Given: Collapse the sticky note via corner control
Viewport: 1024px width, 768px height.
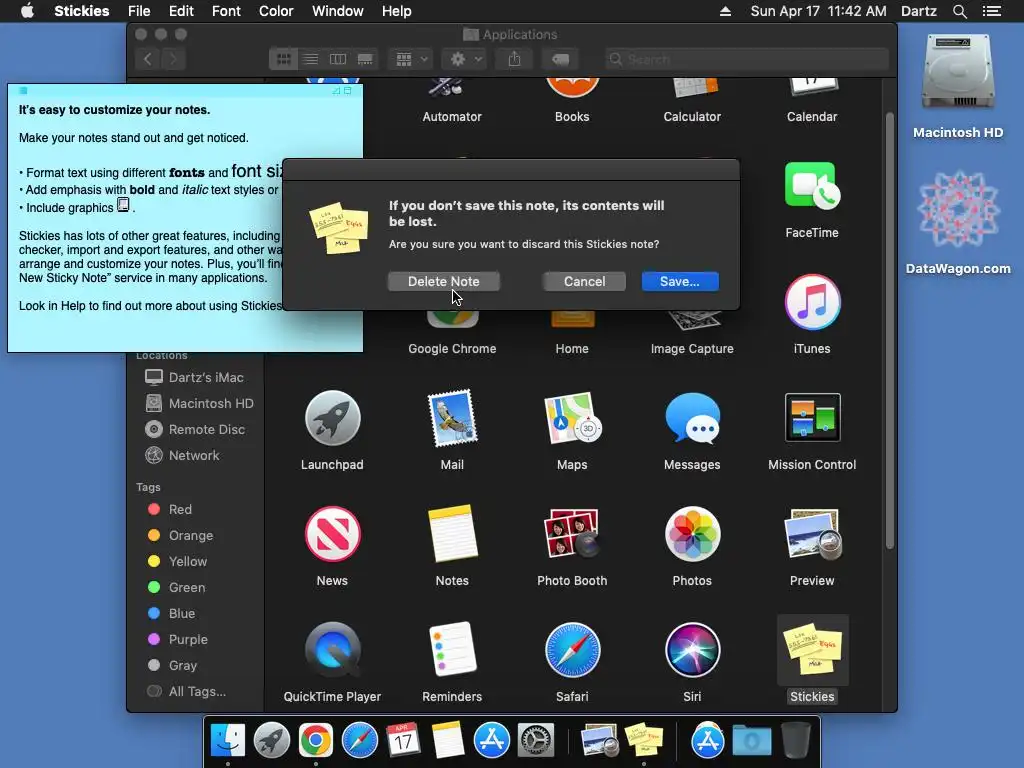Looking at the screenshot, I should point(348,91).
